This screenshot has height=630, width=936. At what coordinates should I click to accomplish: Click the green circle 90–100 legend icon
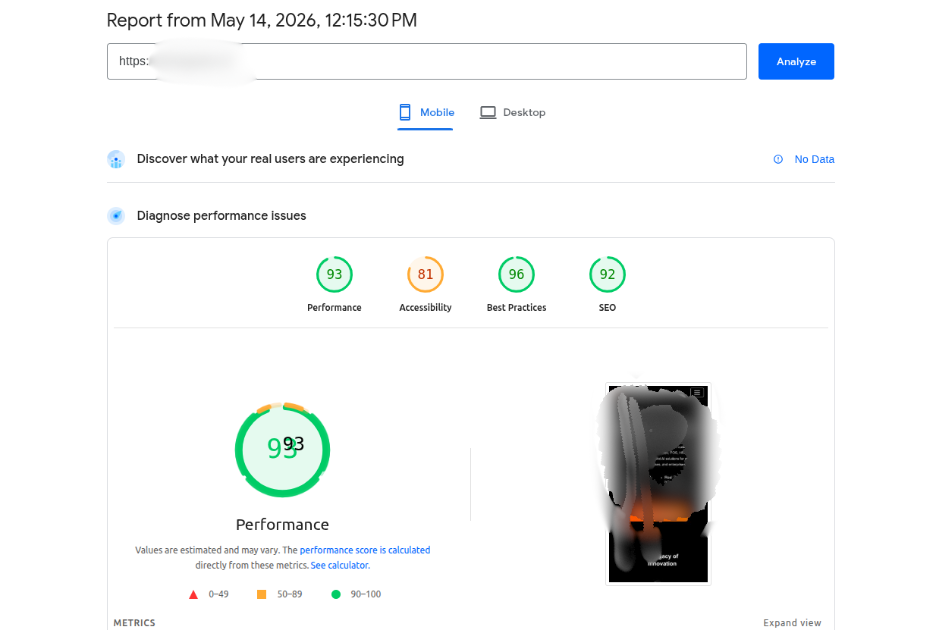click(336, 594)
